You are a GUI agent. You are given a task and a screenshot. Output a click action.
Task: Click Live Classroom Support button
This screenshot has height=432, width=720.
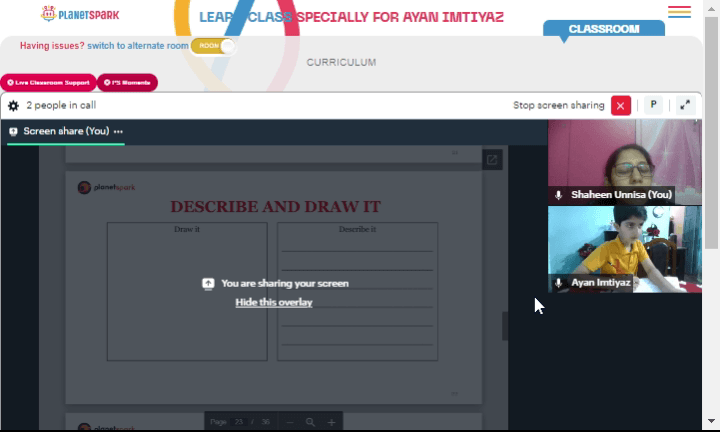[x=48, y=83]
